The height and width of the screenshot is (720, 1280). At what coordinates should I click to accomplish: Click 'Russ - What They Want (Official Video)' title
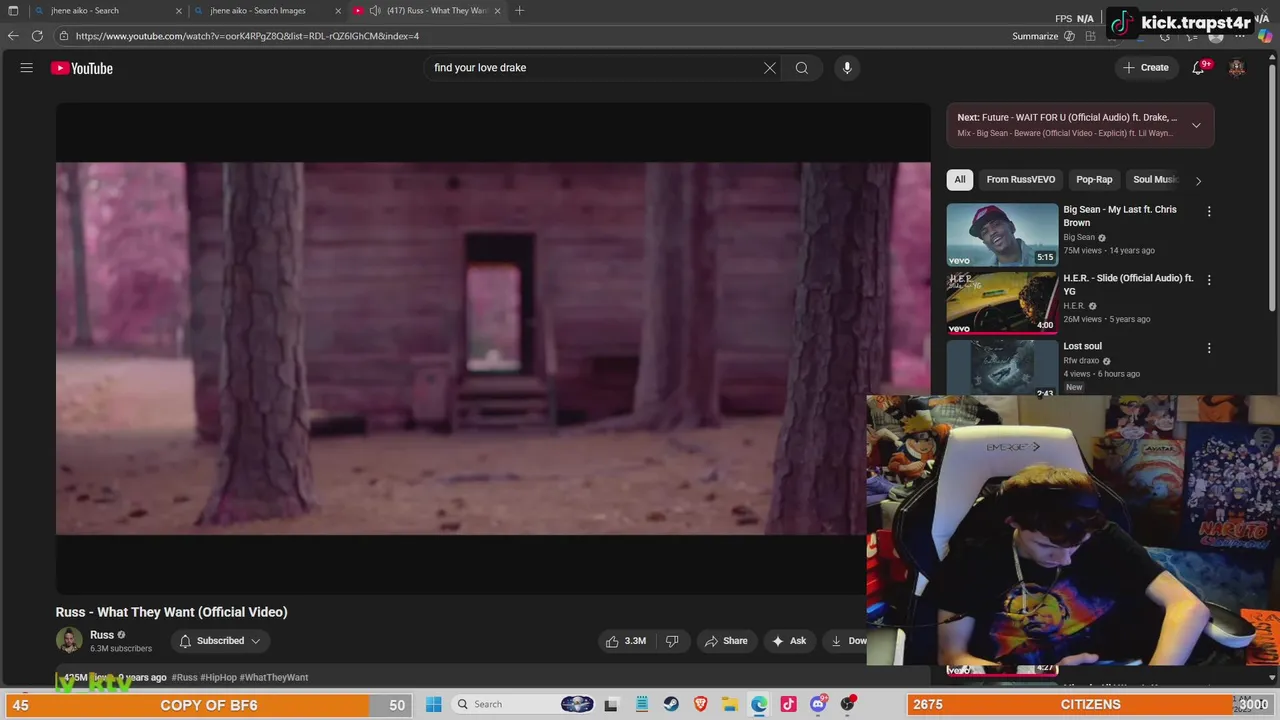pos(171,612)
